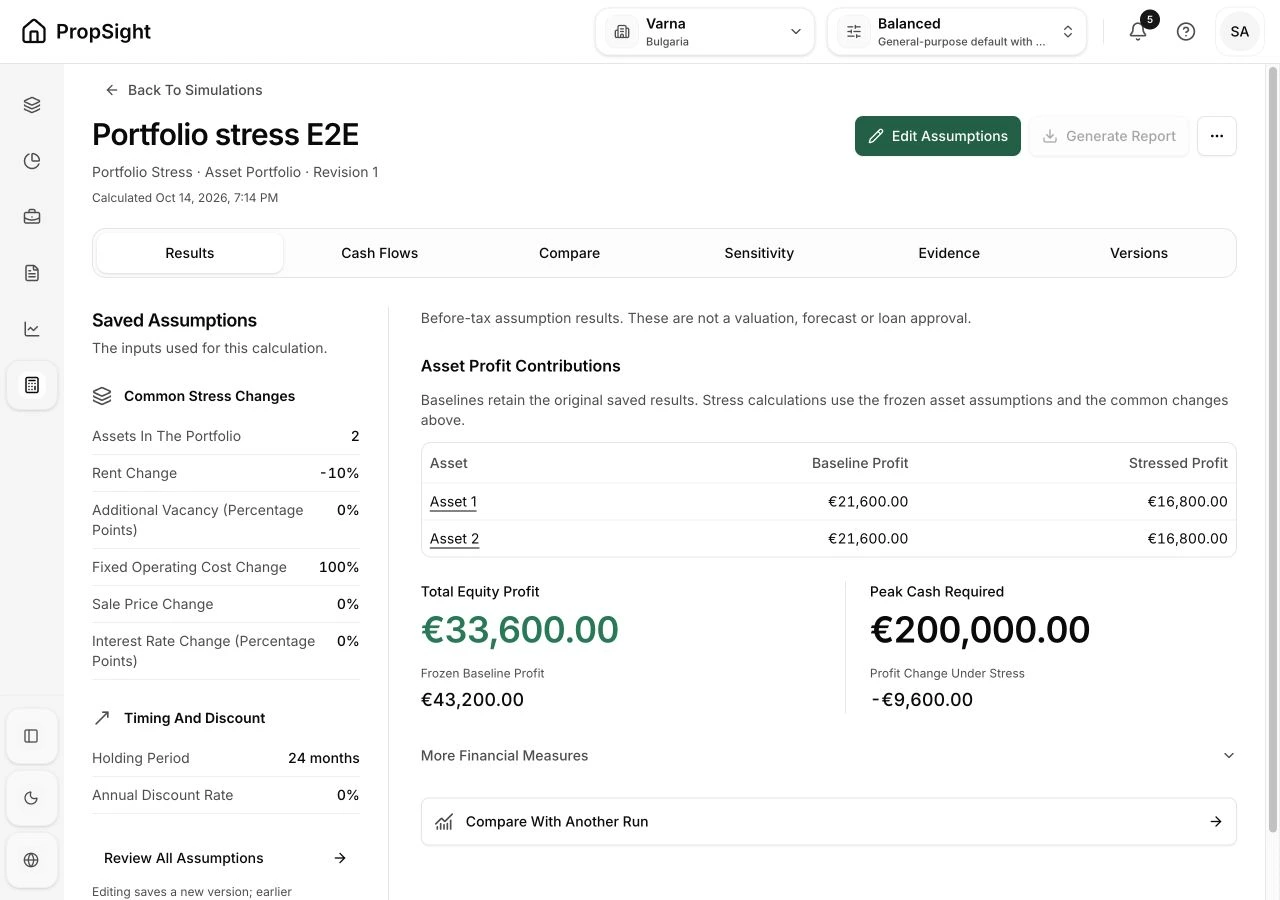The width and height of the screenshot is (1280, 900).
Task: Click the PropSight home logo
Action: tap(86, 32)
